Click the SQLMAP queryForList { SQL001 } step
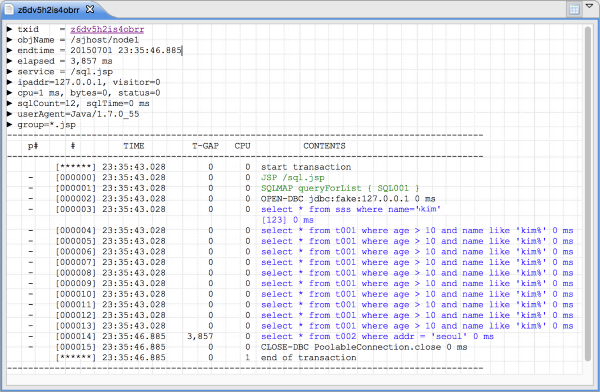 pyautogui.click(x=340, y=188)
